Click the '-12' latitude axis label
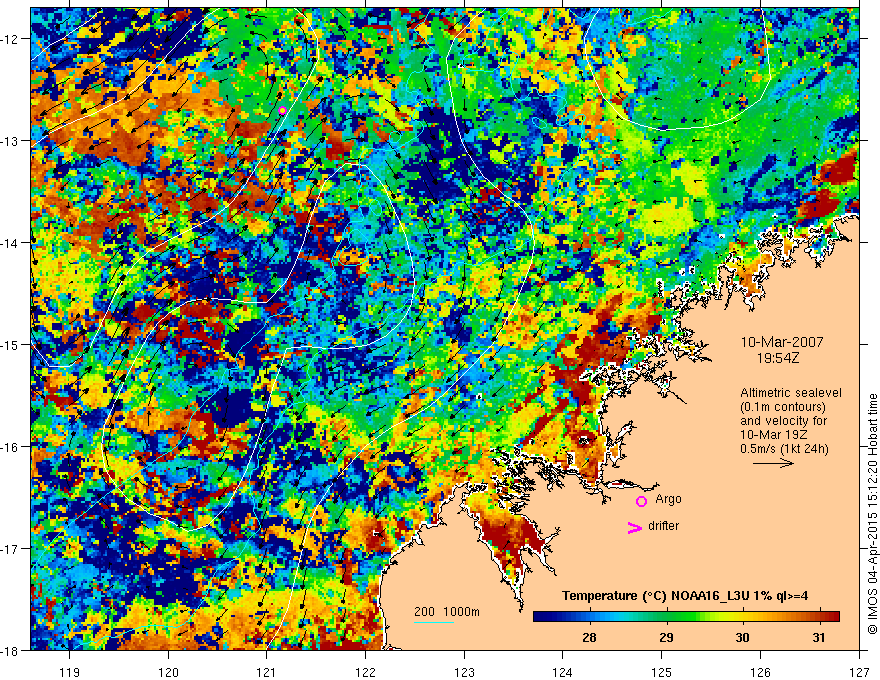 (11, 39)
